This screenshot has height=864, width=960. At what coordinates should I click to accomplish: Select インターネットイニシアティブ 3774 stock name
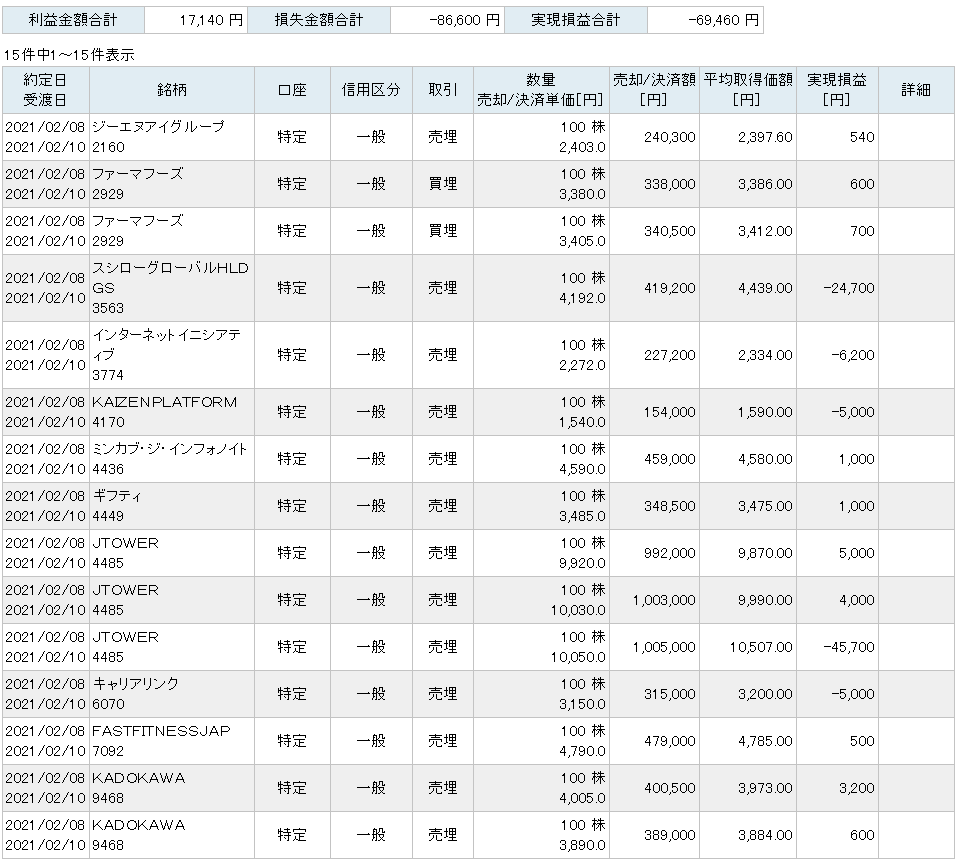point(167,355)
